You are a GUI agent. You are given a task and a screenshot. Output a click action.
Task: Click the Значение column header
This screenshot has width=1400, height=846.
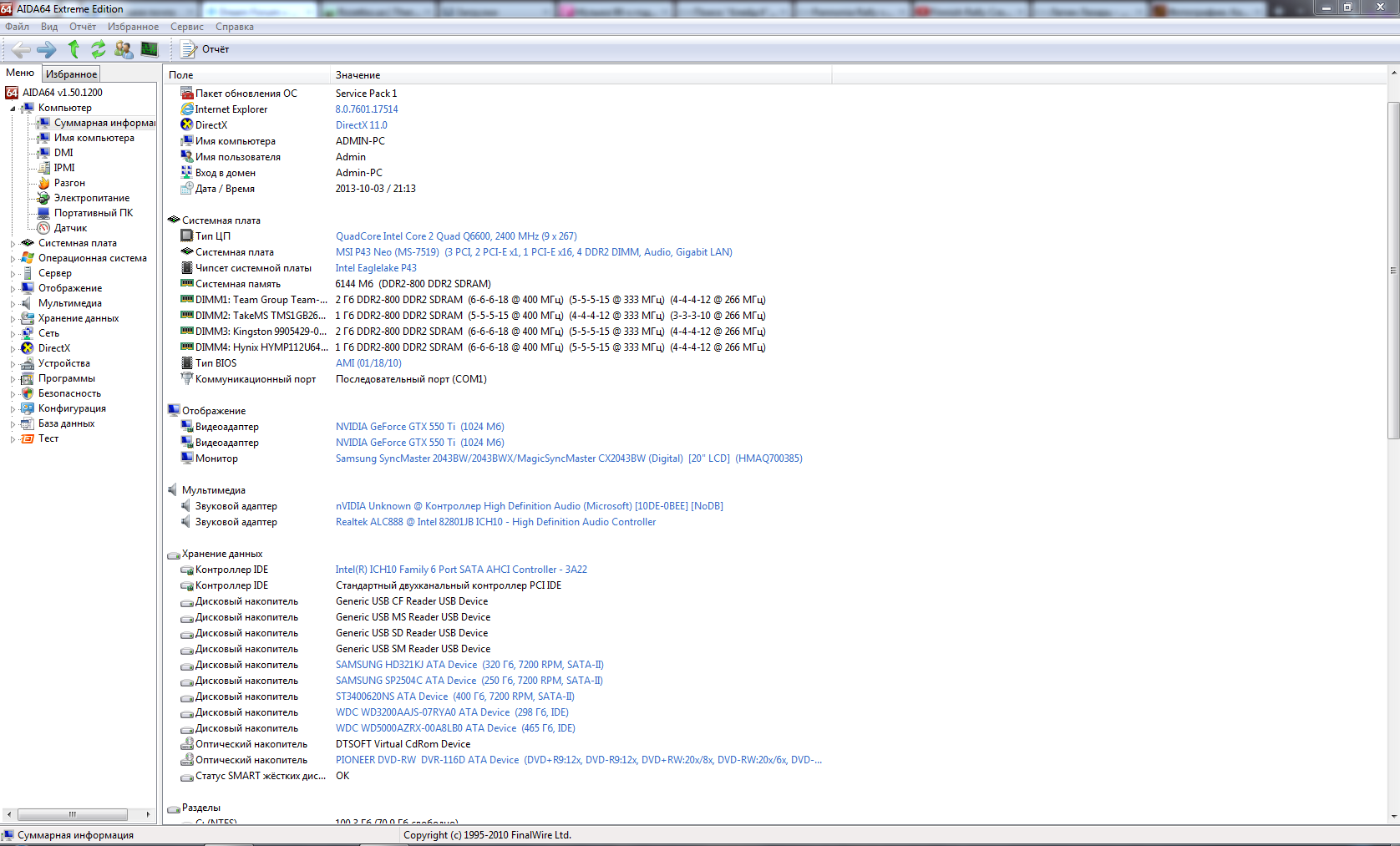[x=581, y=75]
